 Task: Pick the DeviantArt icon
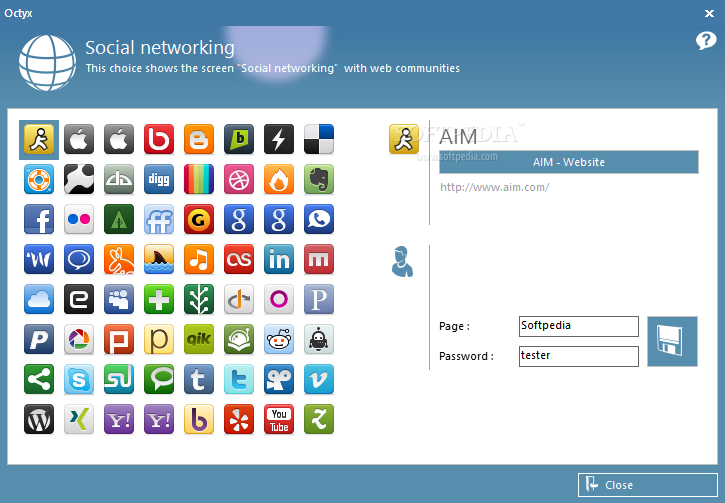click(119, 179)
